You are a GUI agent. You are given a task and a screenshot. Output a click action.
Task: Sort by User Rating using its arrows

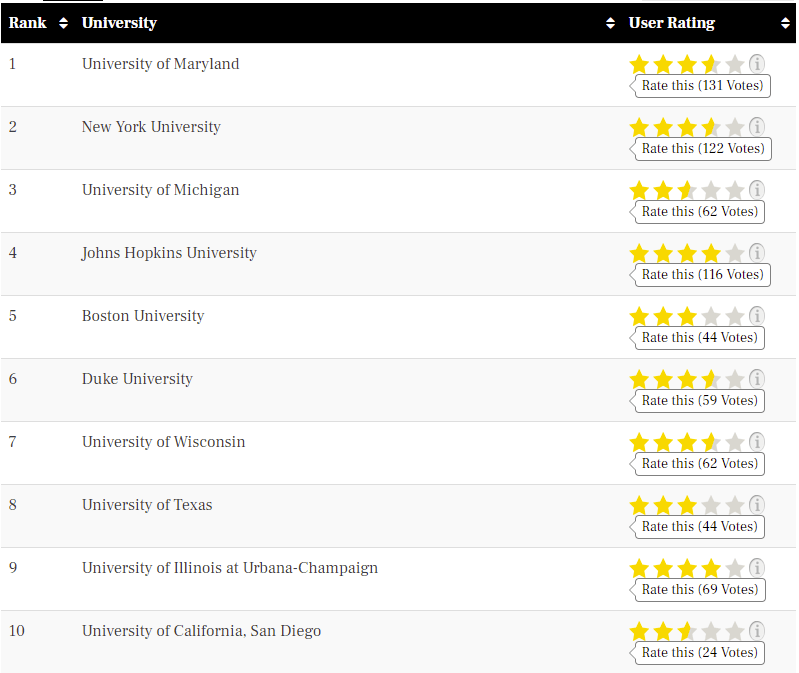pos(785,23)
